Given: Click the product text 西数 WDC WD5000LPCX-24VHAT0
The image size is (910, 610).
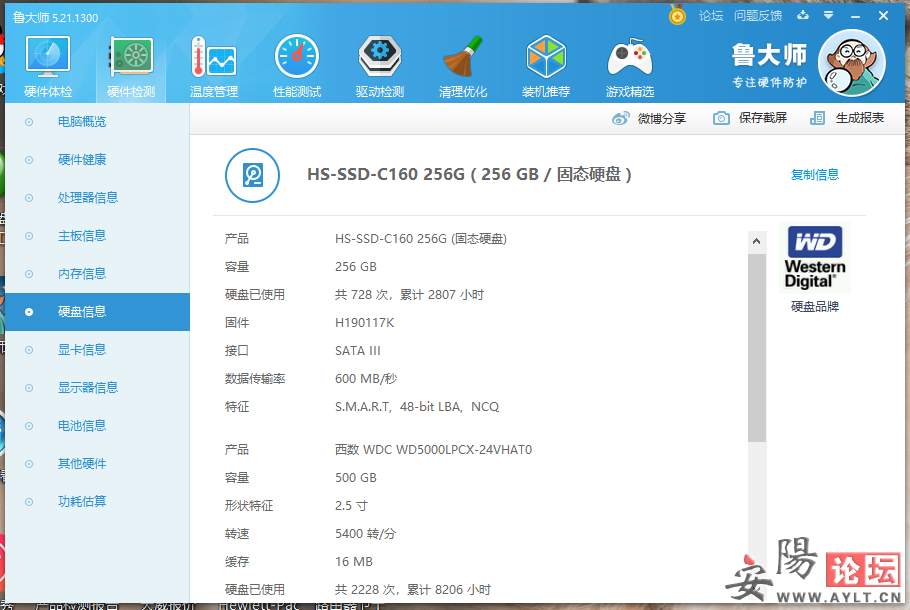Looking at the screenshot, I should click(x=434, y=449).
